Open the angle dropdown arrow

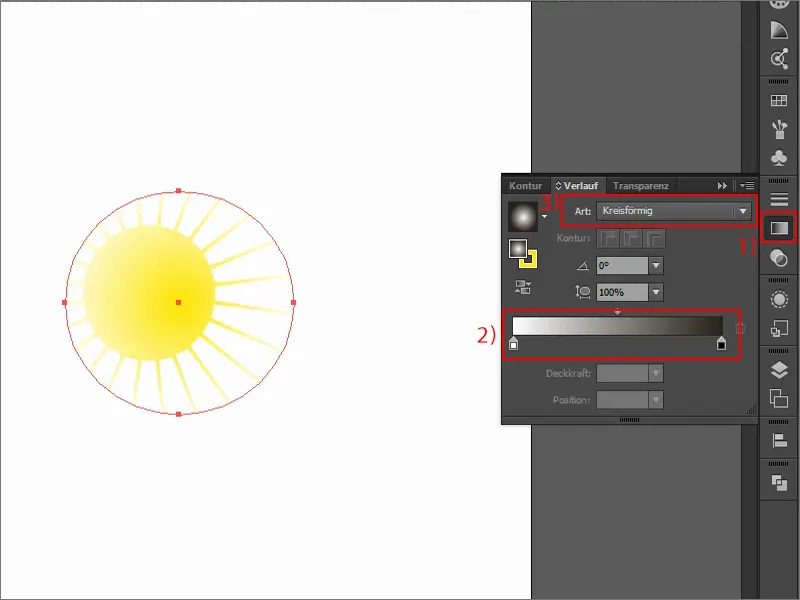coord(656,266)
